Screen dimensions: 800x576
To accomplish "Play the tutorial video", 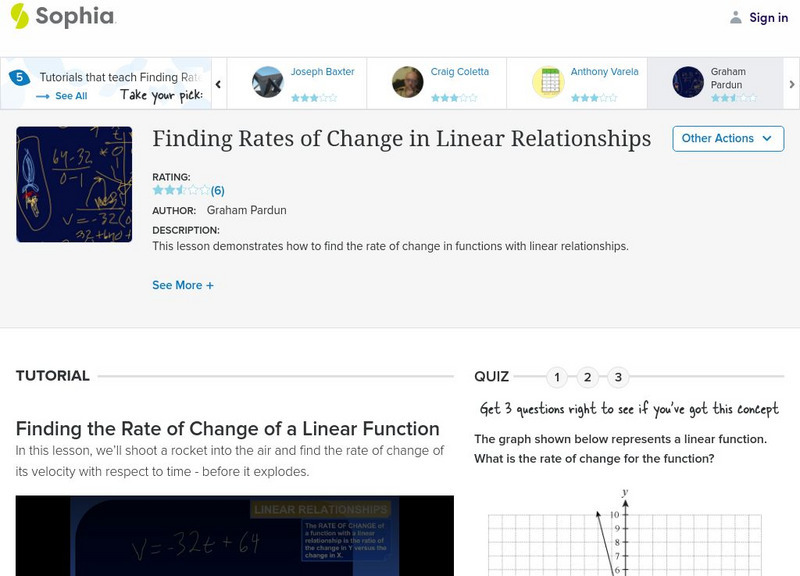I will click(x=234, y=535).
